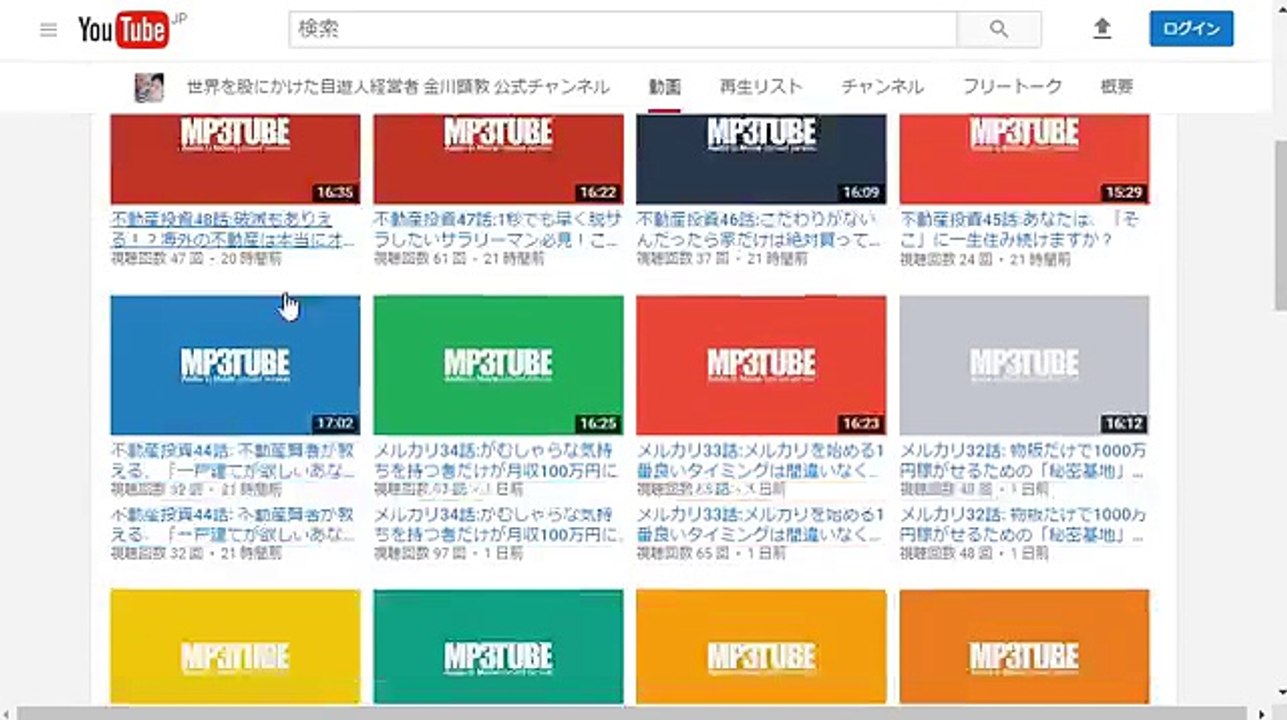This screenshot has height=720, width=1287.
Task: Select the thumbnail with 15:29 duration
Action: point(1024,159)
